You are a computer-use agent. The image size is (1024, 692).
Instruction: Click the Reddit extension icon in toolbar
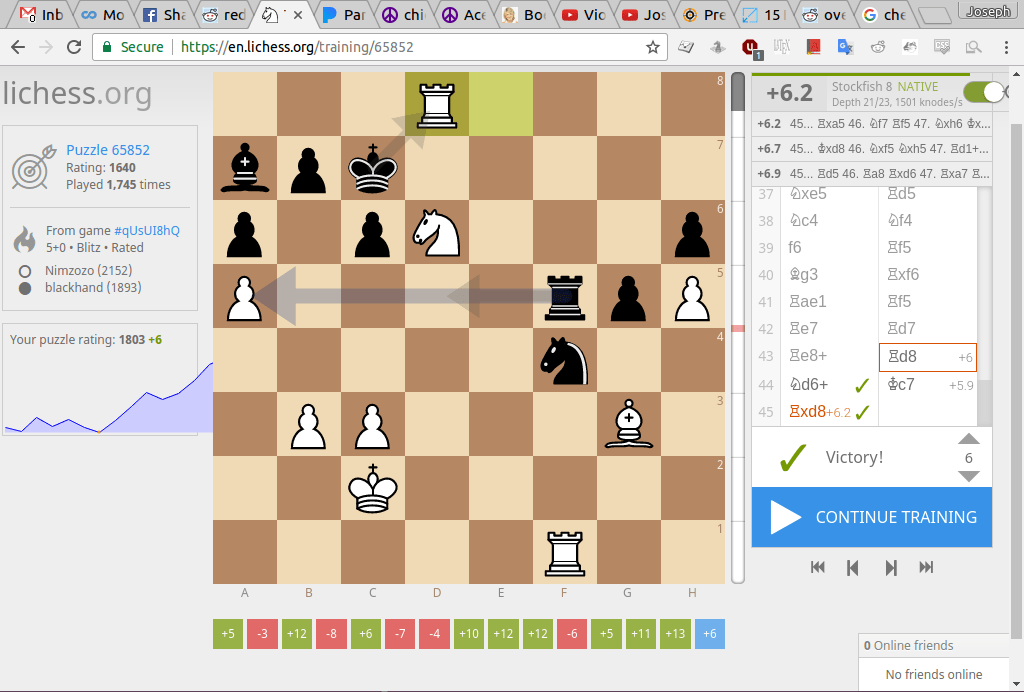(877, 46)
